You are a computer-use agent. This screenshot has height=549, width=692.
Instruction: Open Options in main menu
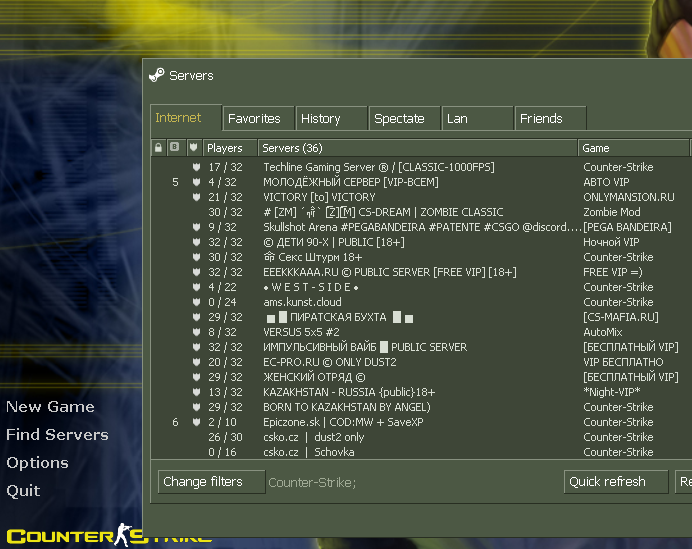click(38, 463)
